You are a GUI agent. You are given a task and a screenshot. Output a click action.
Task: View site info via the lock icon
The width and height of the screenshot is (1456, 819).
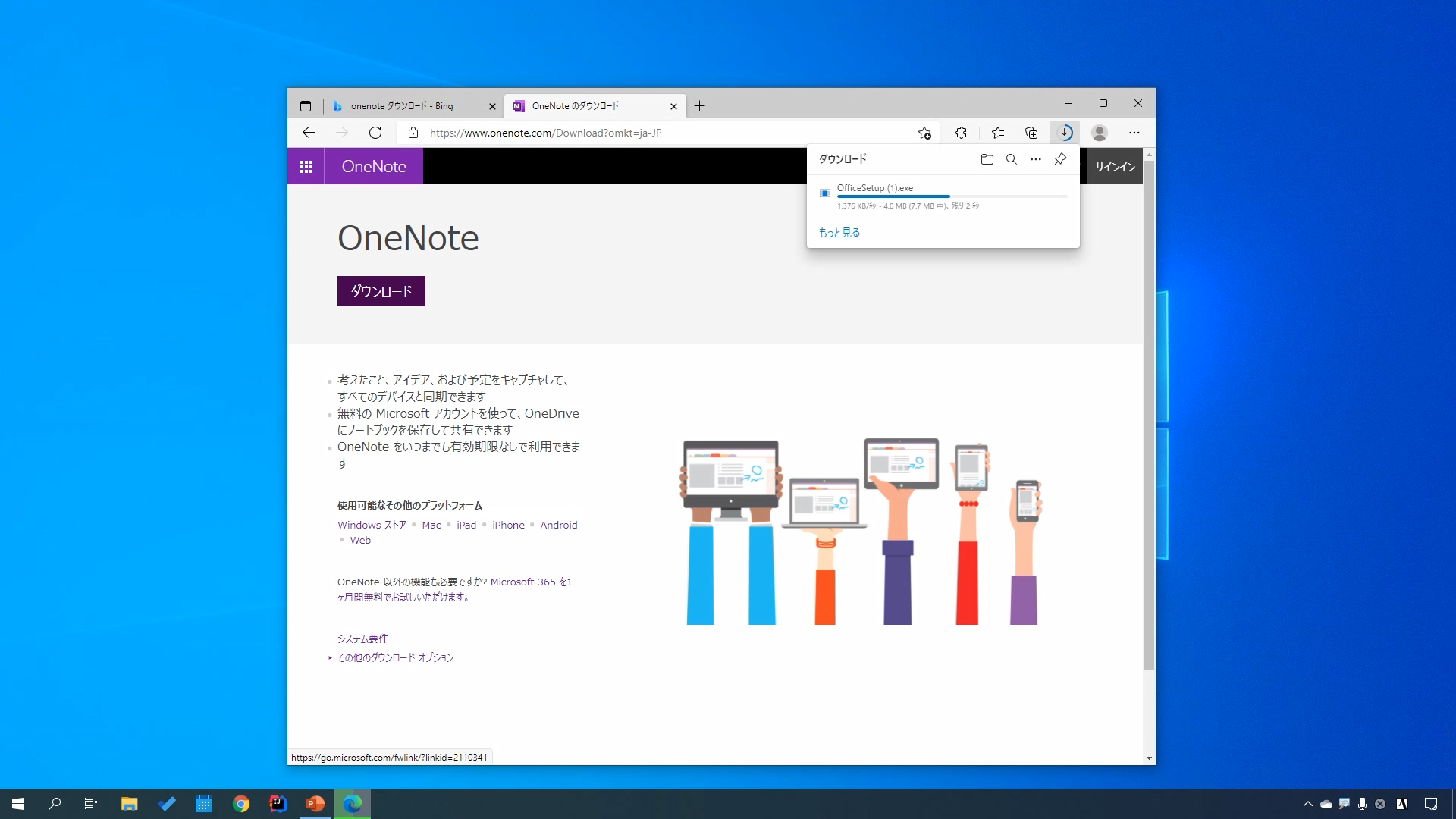413,133
